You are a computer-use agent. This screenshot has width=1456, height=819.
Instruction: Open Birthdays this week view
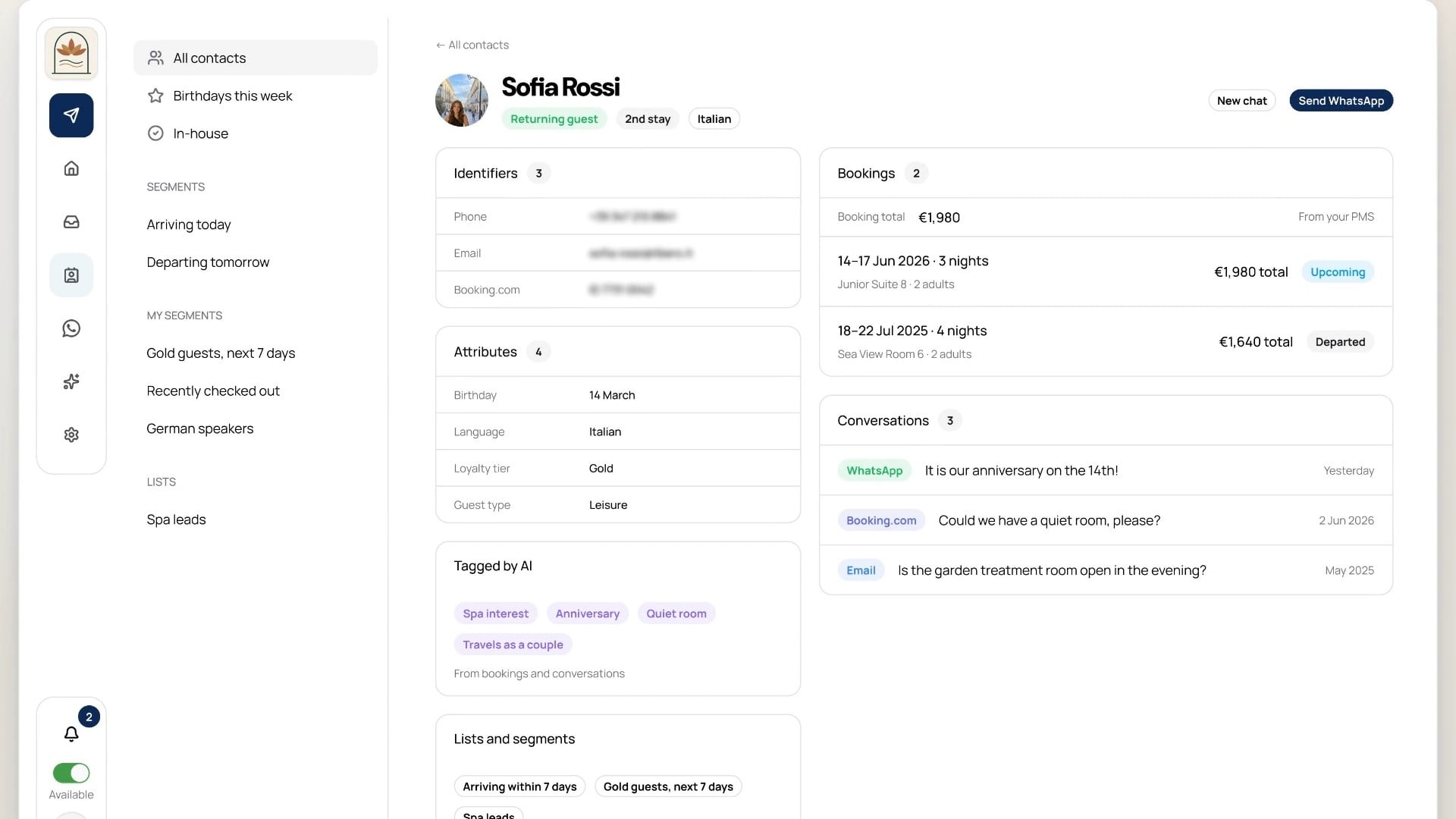(x=256, y=96)
